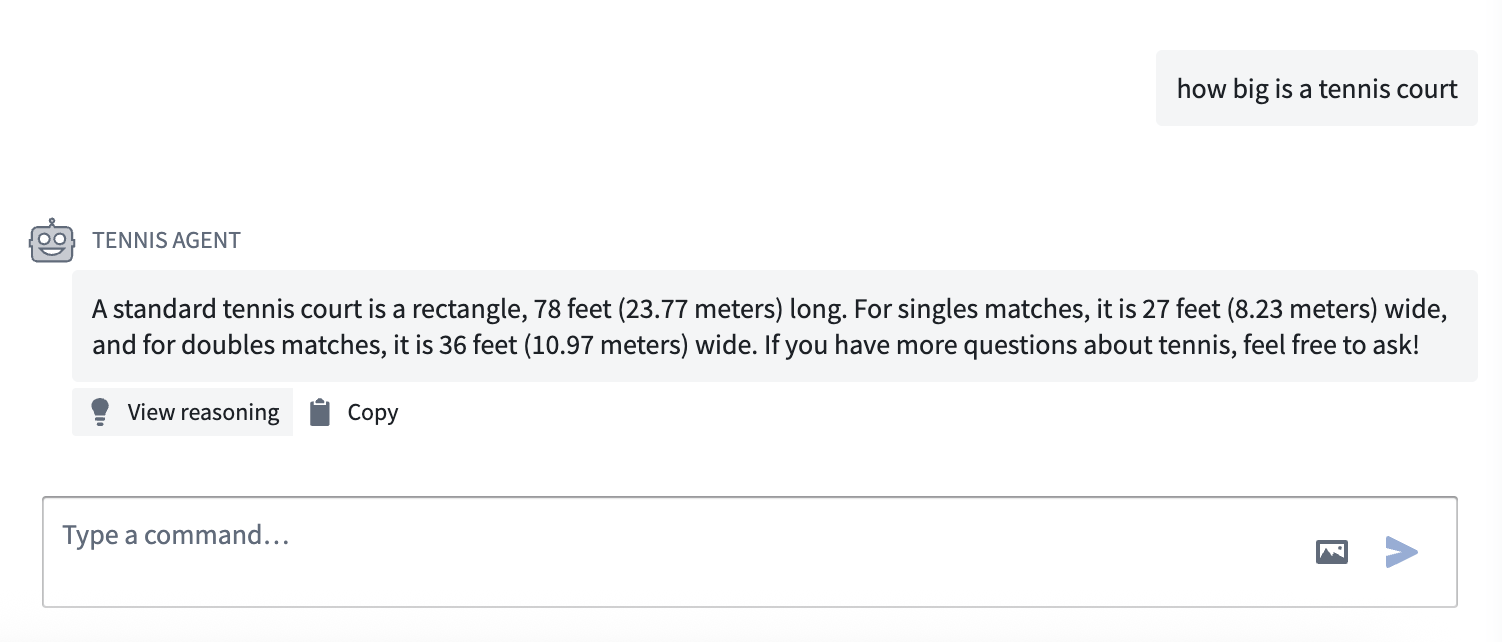The height and width of the screenshot is (642, 1502).
Task: Copy the agent's tennis court answer
Action: (x=353, y=411)
